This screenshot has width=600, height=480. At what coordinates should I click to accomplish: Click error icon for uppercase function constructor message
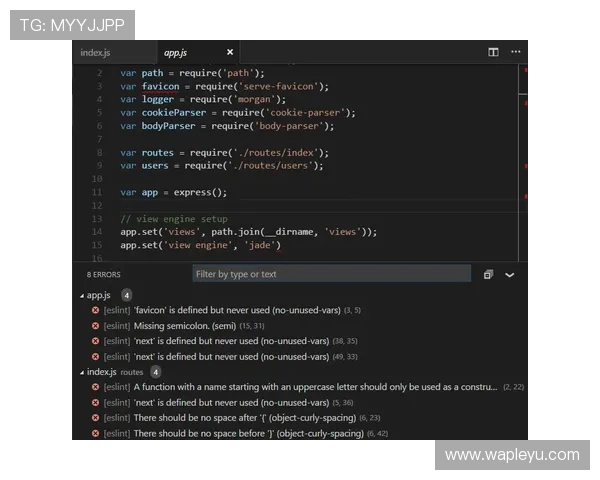(x=95, y=387)
